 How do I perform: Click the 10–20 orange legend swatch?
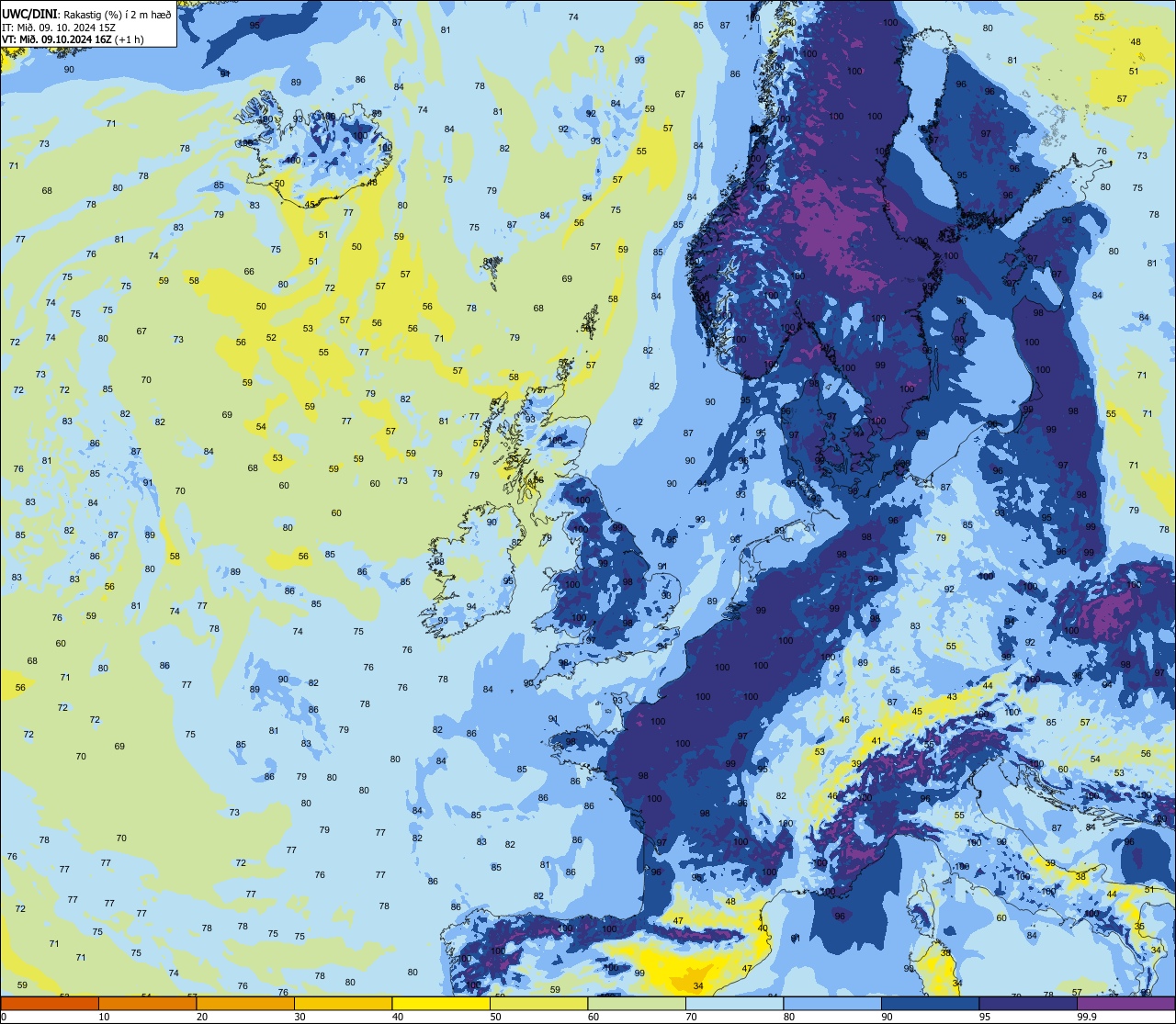pos(147,1003)
